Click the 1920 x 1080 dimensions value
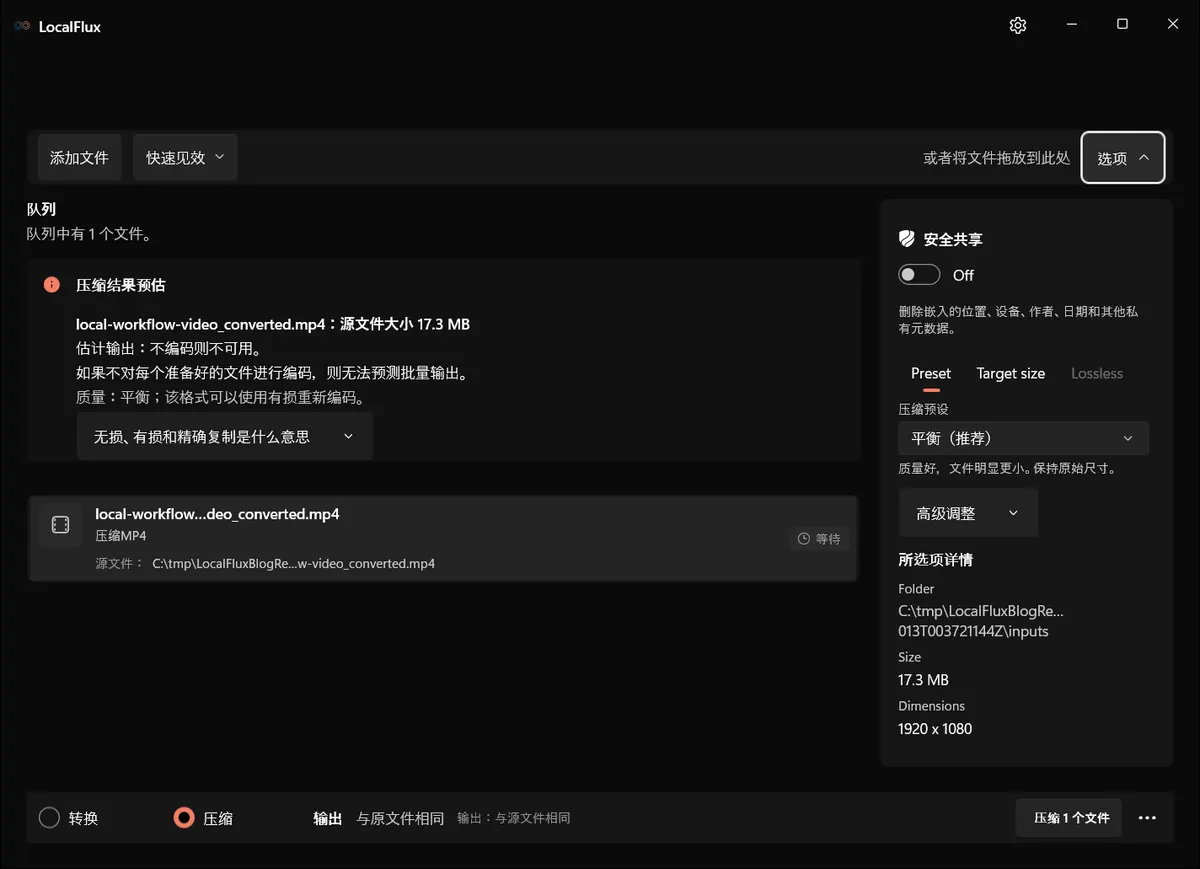 point(935,729)
